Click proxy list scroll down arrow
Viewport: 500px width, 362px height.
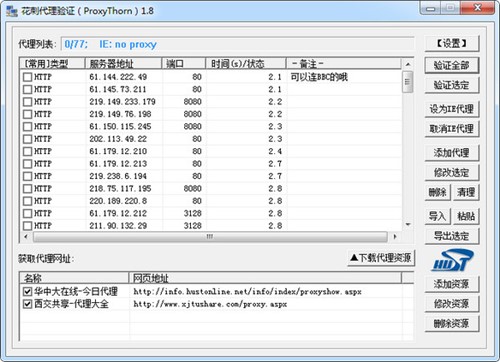[x=408, y=225]
